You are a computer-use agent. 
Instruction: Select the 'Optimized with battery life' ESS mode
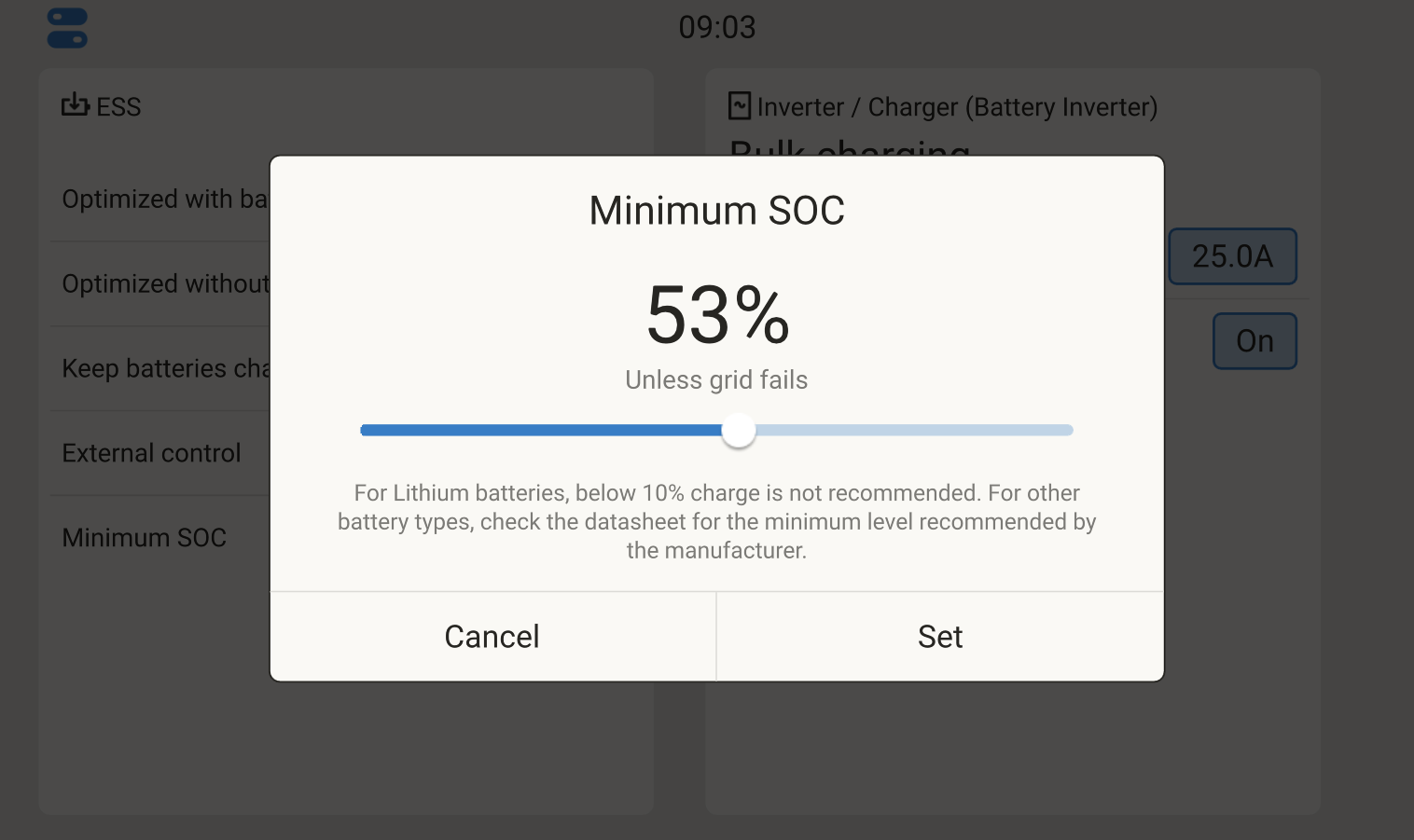click(164, 199)
